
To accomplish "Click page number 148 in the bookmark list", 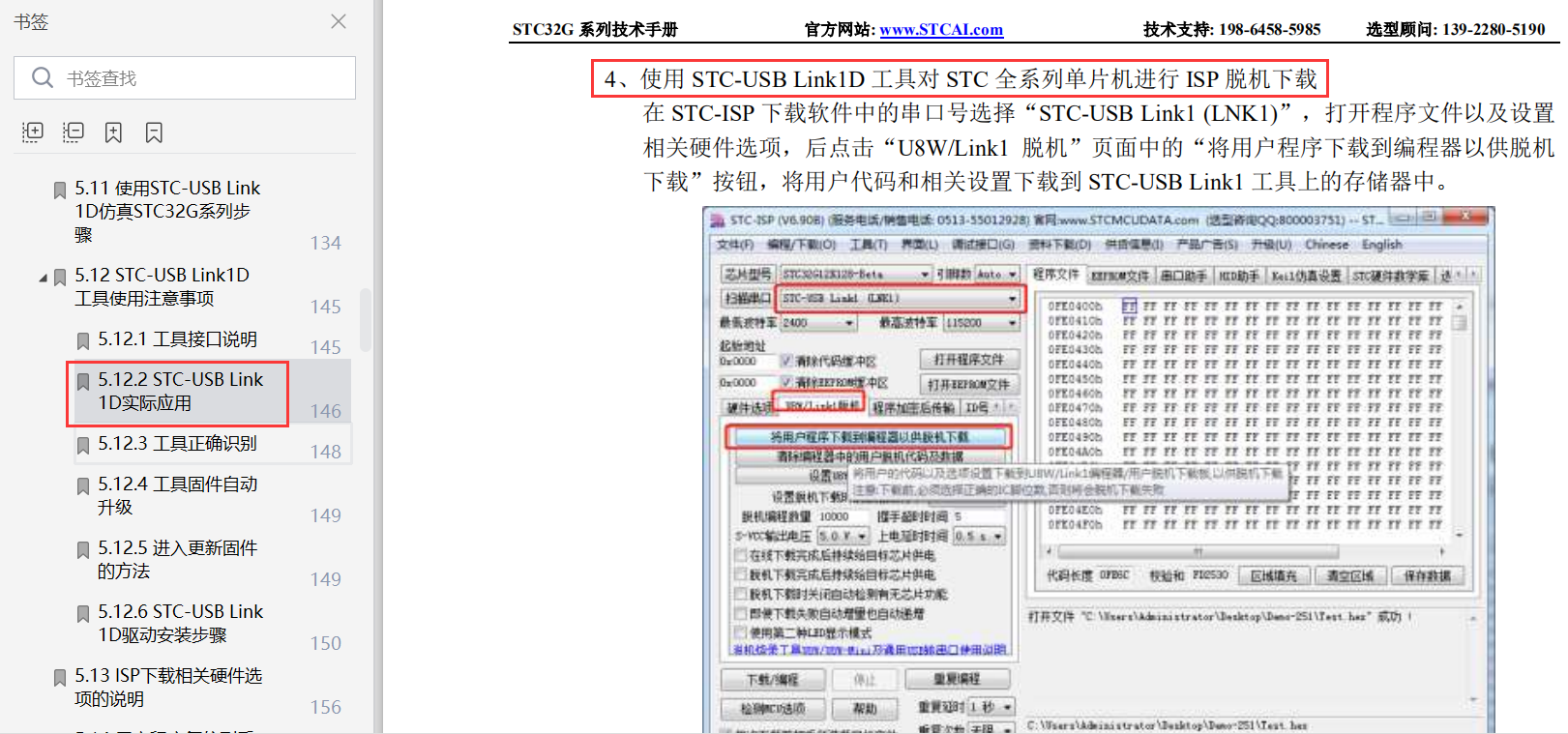I will [x=325, y=452].
